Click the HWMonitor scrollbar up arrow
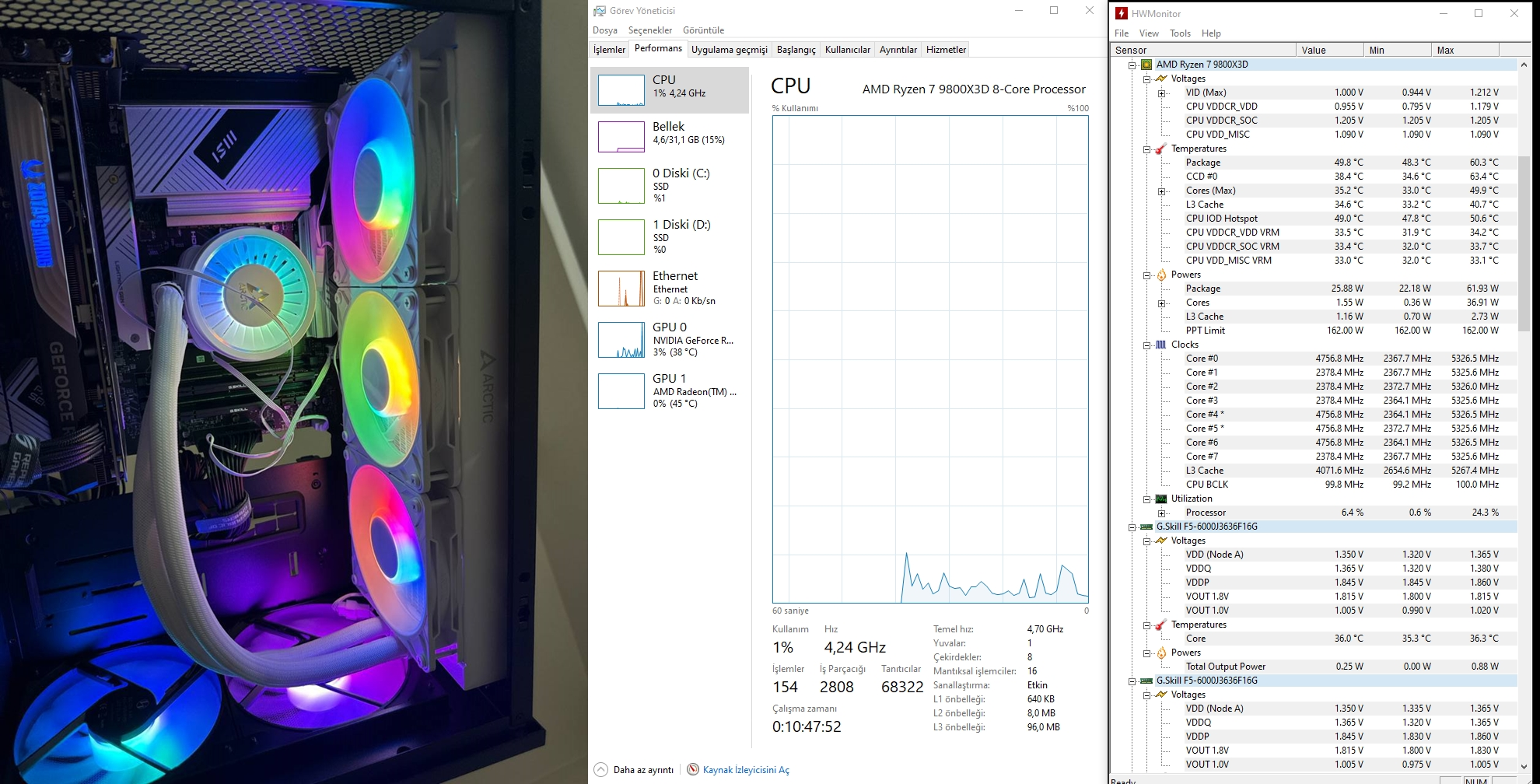Image resolution: width=1540 pixels, height=784 pixels. [1524, 65]
